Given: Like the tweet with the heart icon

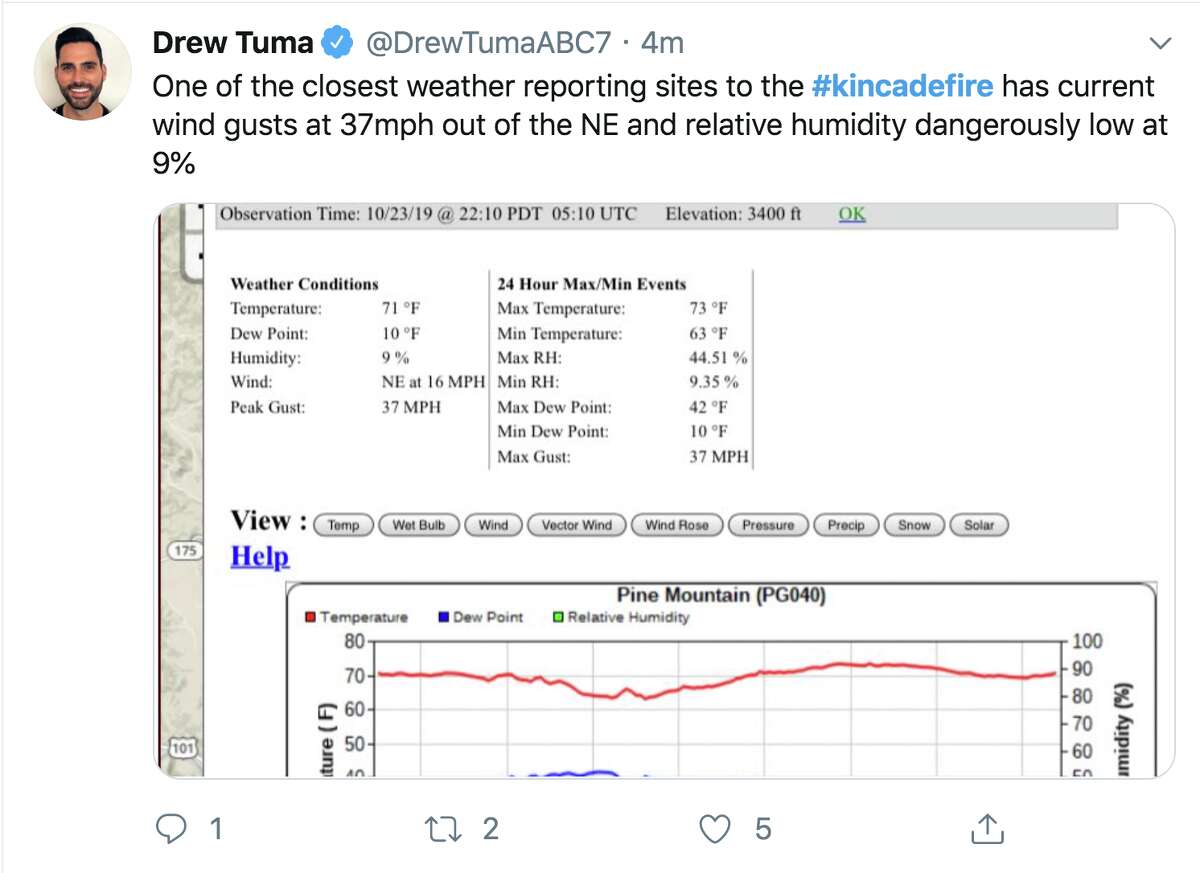Looking at the screenshot, I should point(714,829).
